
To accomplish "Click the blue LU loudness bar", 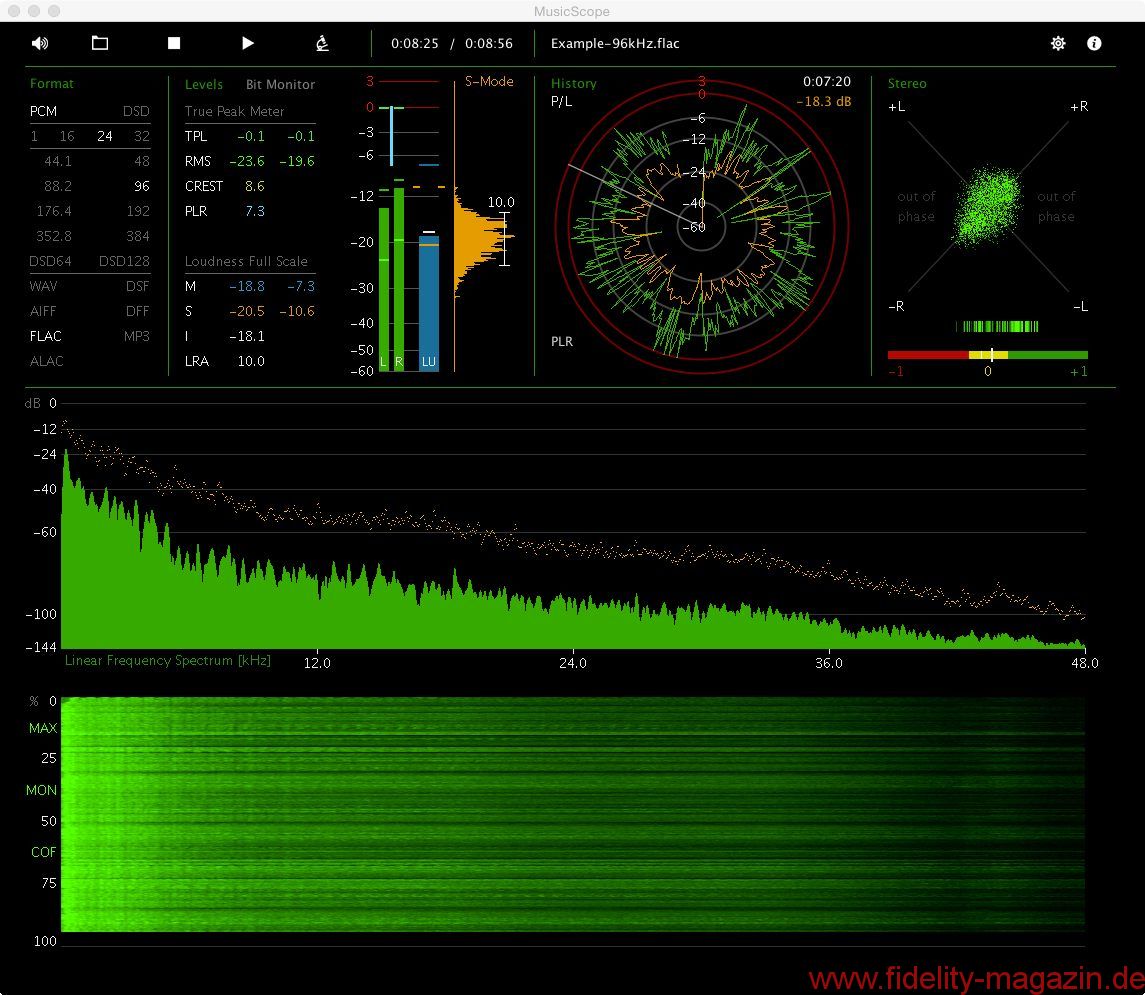I will [x=428, y=300].
